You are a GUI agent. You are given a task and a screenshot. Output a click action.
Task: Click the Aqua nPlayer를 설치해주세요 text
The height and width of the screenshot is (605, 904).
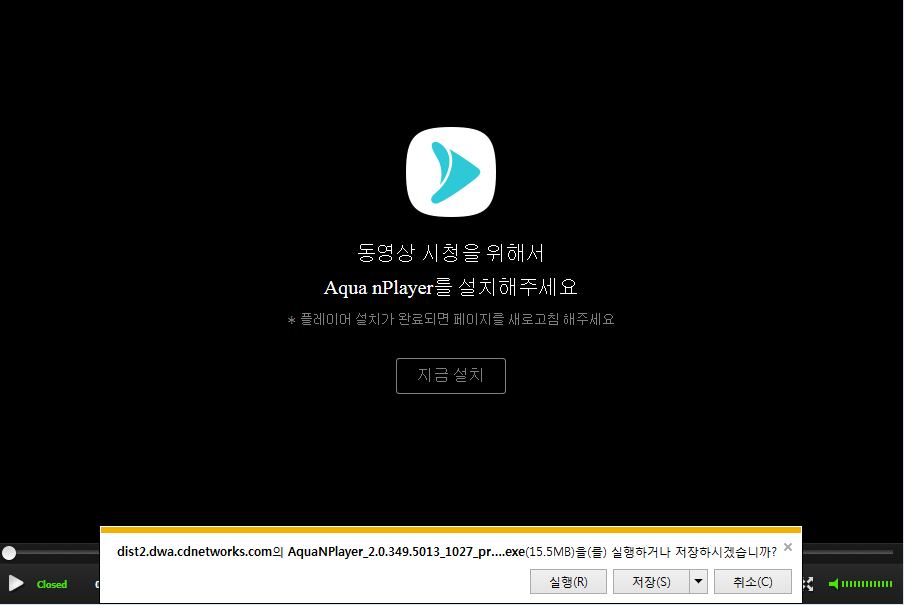point(451,287)
